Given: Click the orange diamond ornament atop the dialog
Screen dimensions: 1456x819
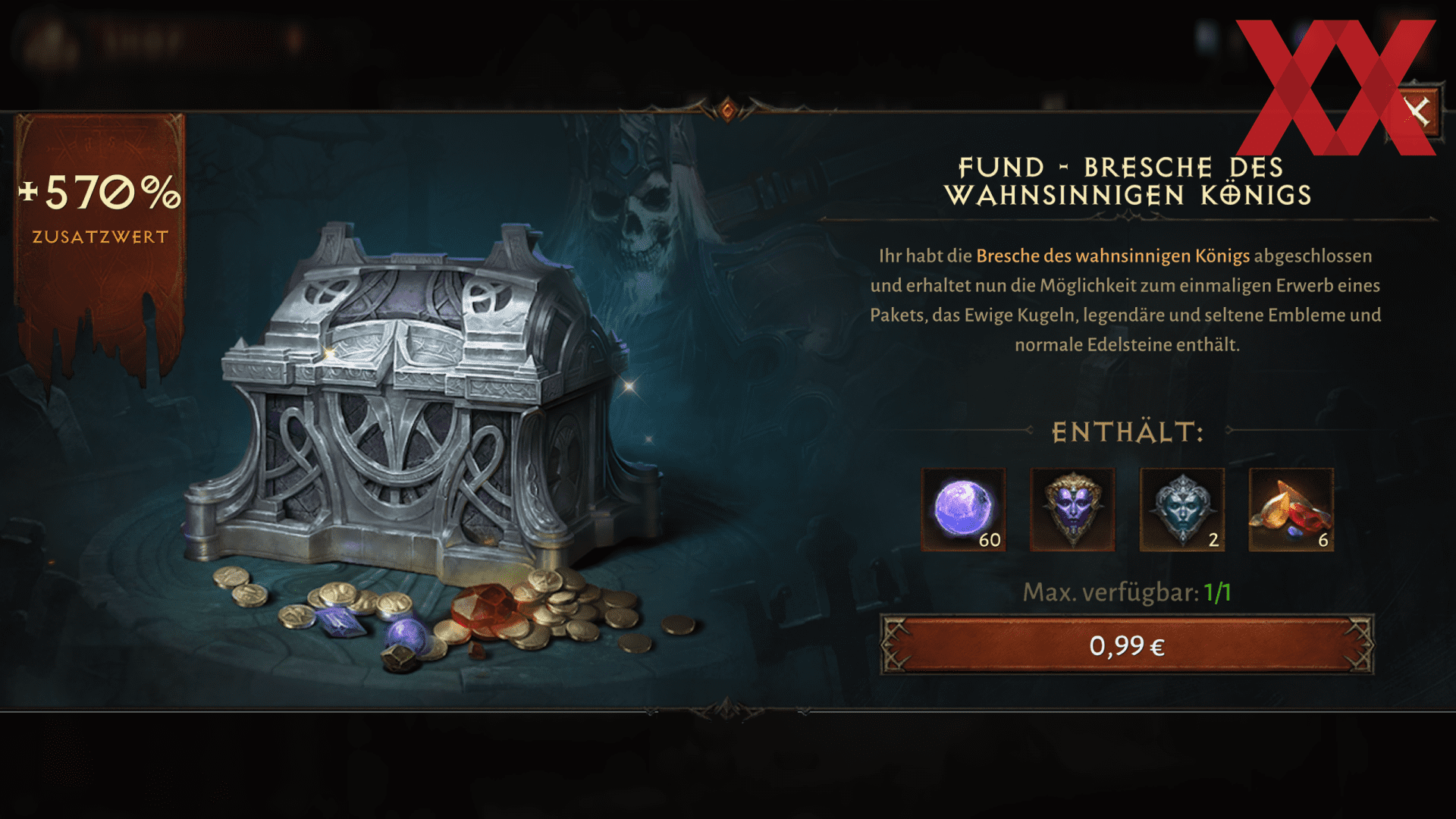Looking at the screenshot, I should click(727, 111).
